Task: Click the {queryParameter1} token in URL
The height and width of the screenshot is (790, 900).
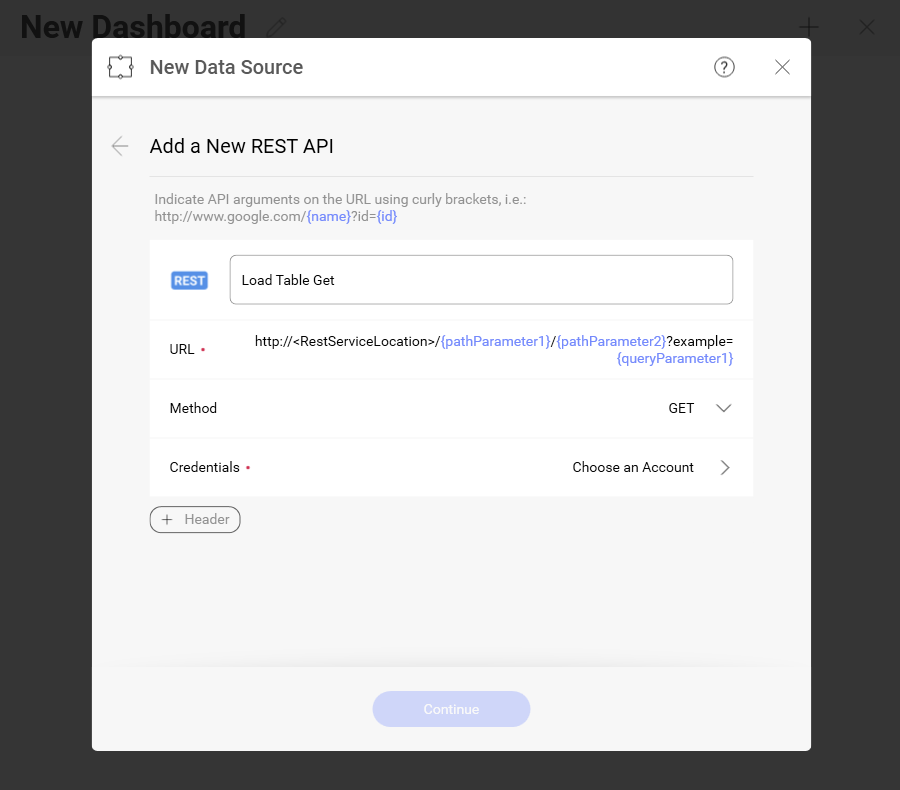Action: pos(675,358)
